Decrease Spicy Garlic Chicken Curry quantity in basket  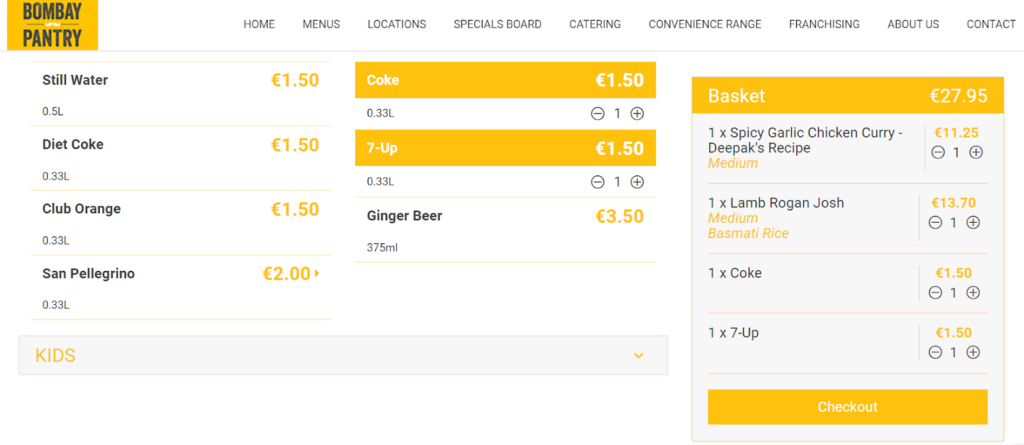(938, 152)
